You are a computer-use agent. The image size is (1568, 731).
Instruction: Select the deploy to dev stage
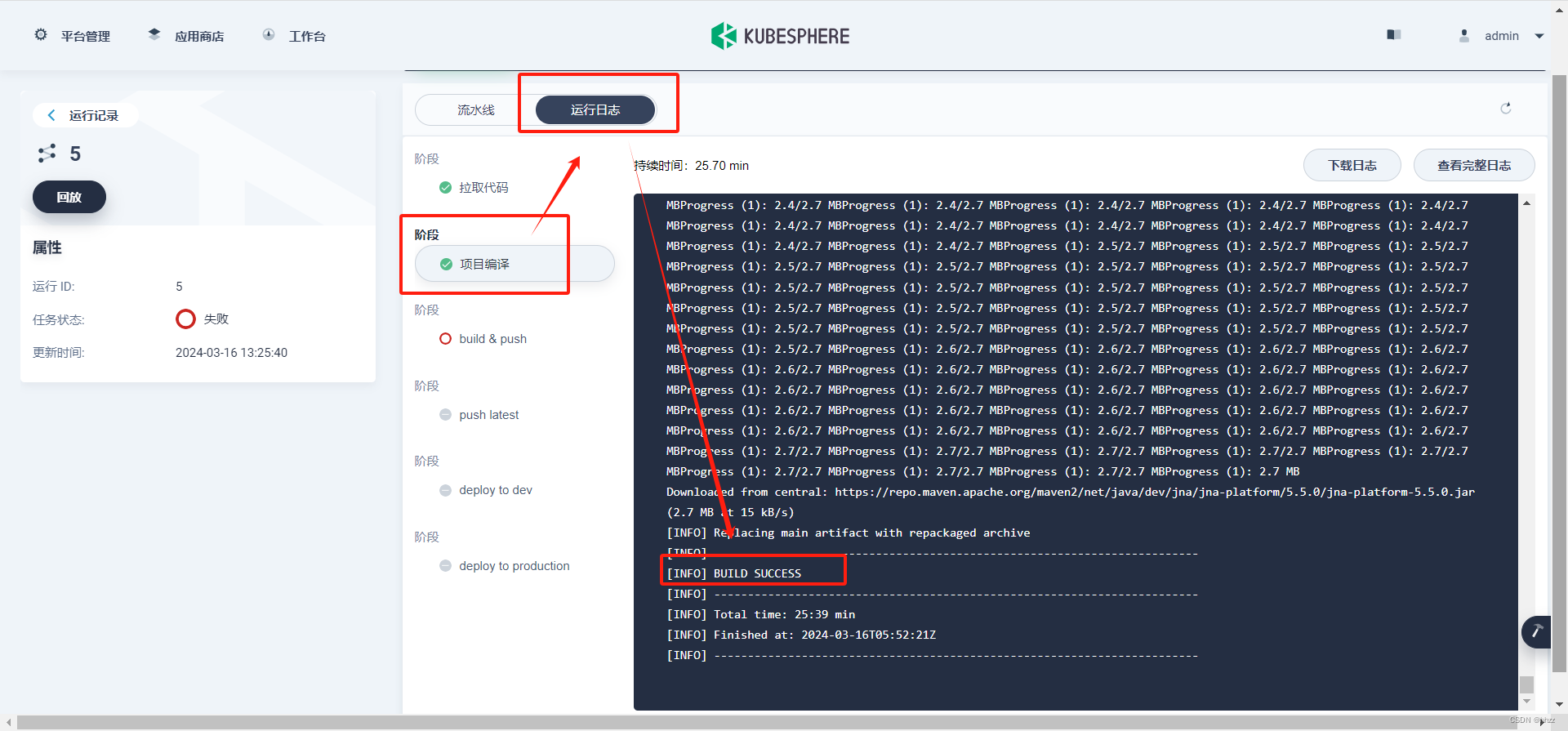tap(496, 490)
